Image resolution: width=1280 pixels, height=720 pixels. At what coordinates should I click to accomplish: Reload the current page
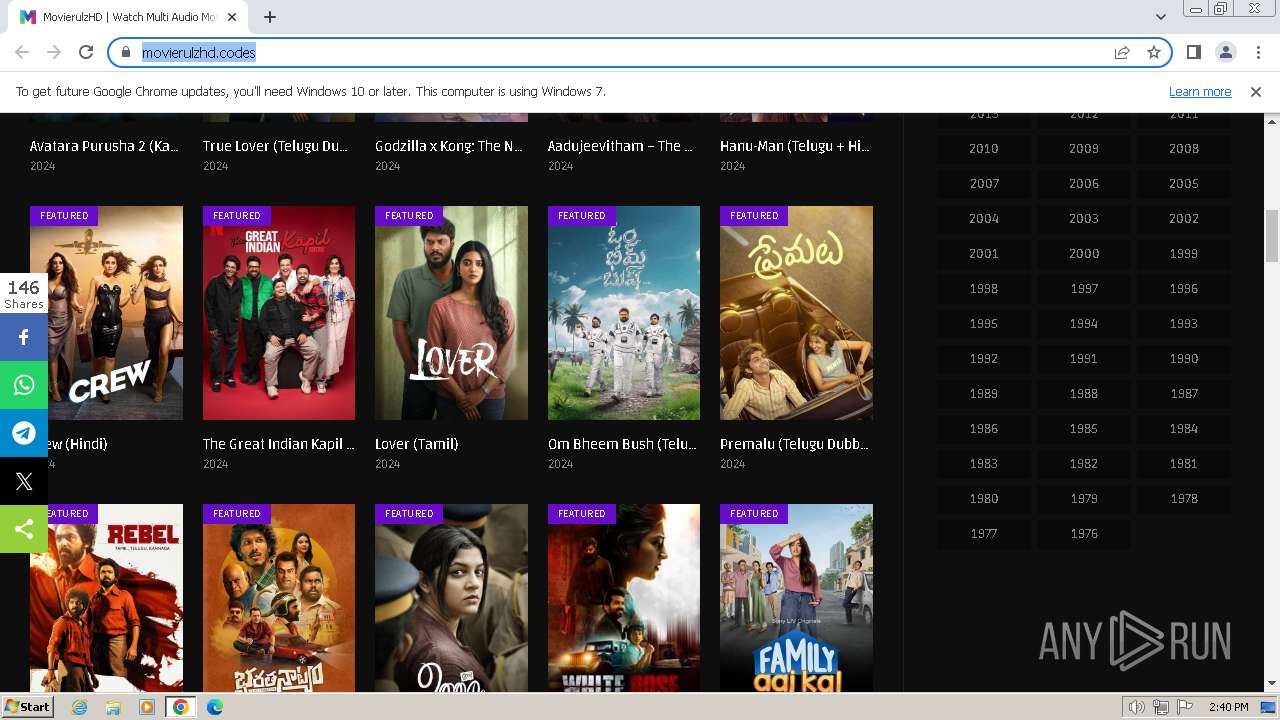tap(86, 52)
